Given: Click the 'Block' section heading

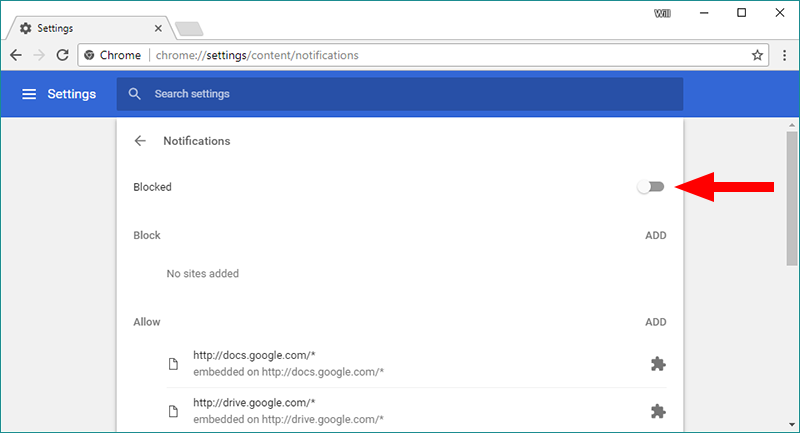Looking at the screenshot, I should click(x=147, y=235).
